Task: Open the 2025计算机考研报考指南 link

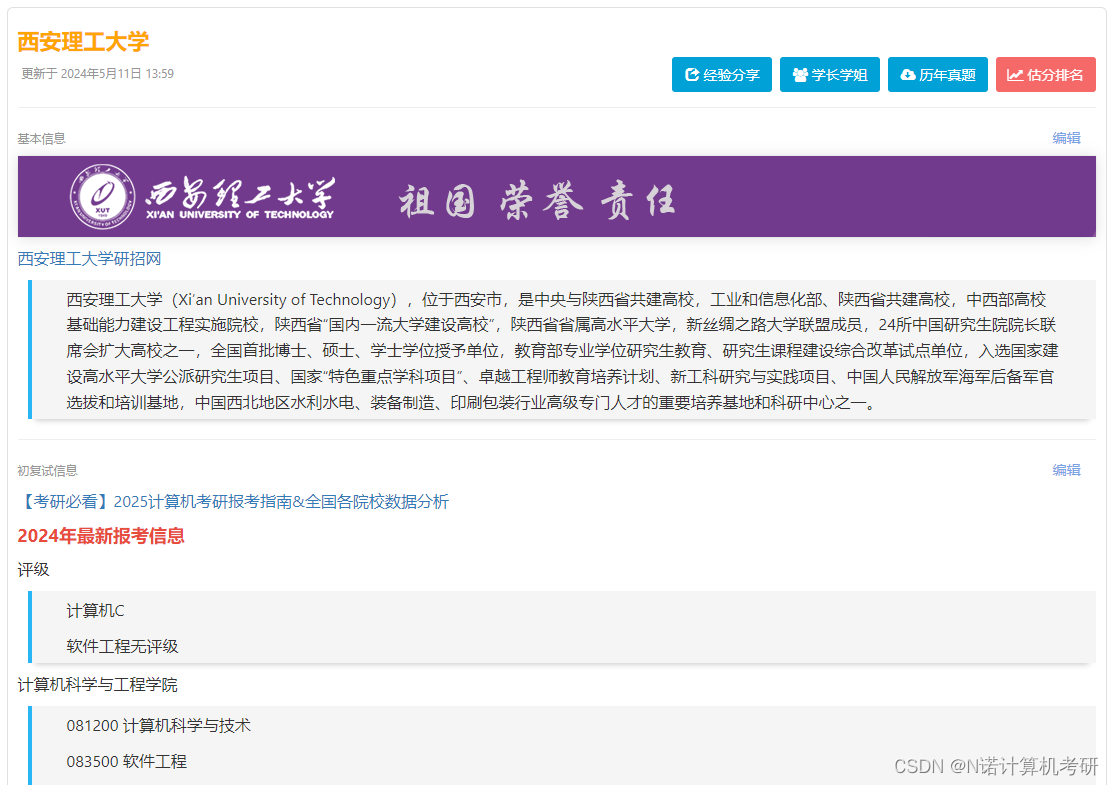Action: point(233,502)
